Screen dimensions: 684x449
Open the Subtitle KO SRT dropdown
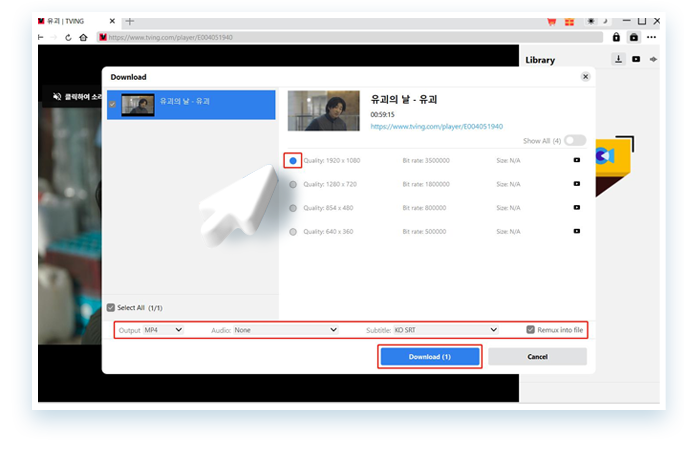(x=445, y=330)
